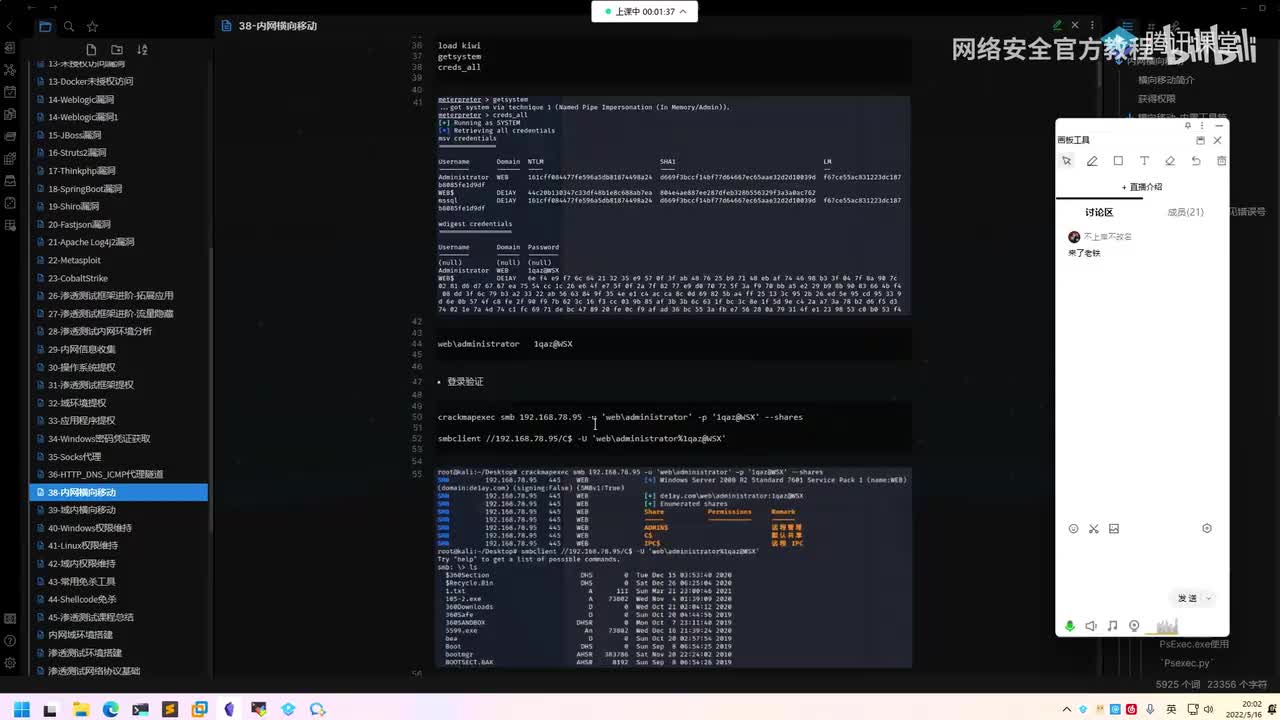Select the rectangle shape tool
Image resolution: width=1280 pixels, height=720 pixels.
pyautogui.click(x=1118, y=161)
